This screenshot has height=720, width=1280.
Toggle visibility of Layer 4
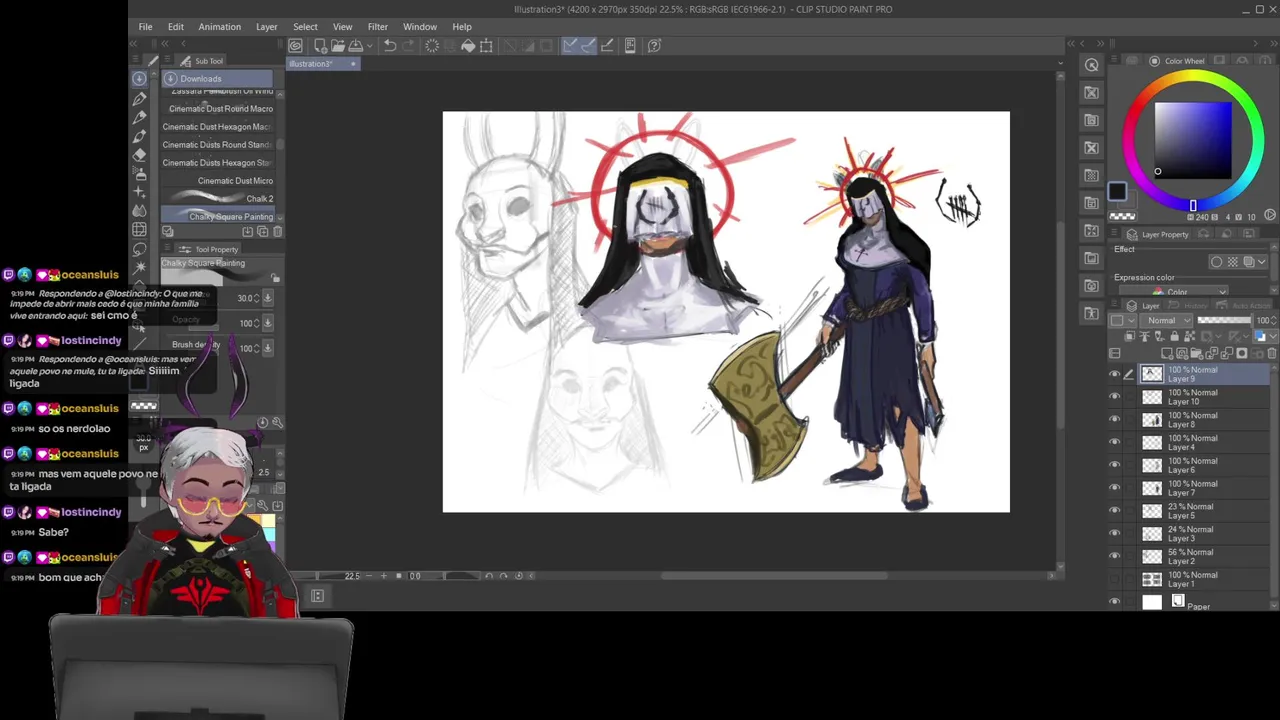pos(1115,443)
